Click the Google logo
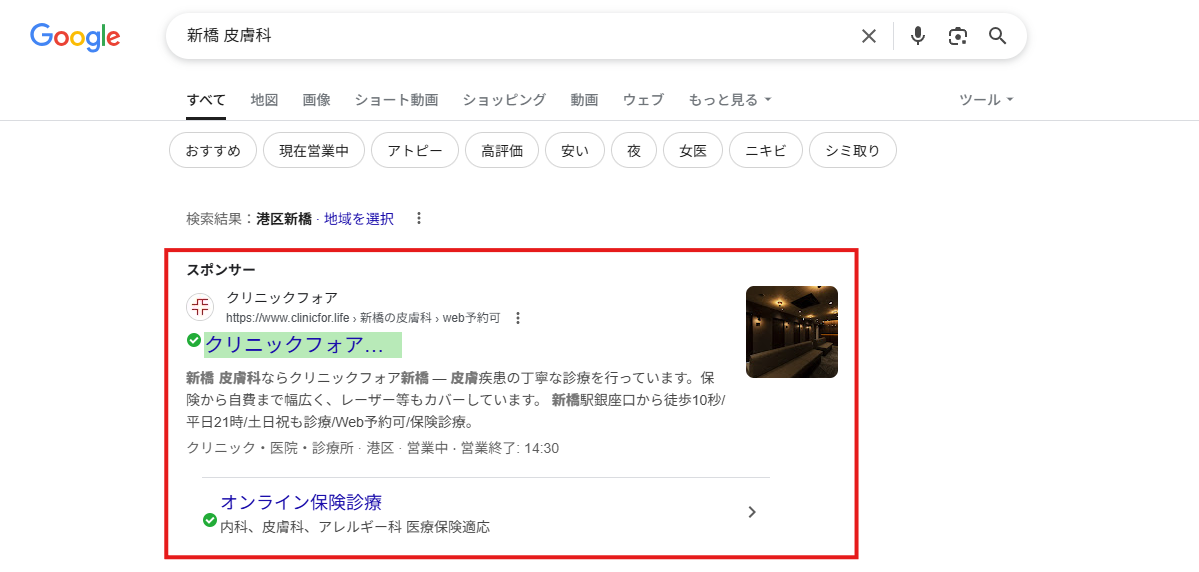Viewport: 1199px width, 572px height. [75, 37]
